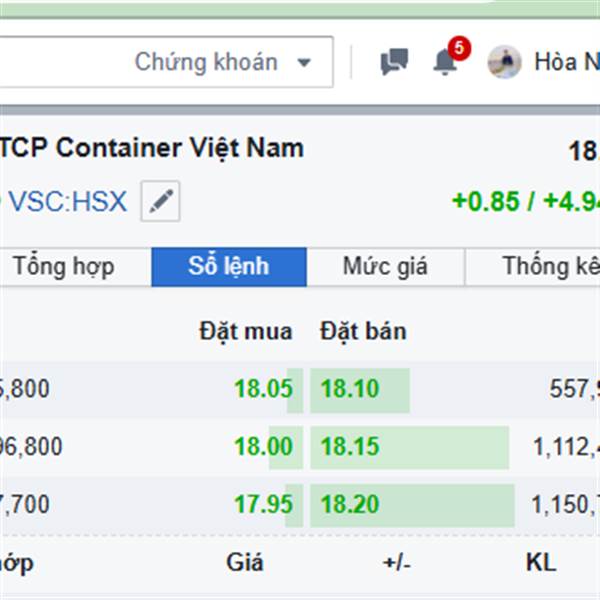The image size is (600, 600).
Task: Click the red notification badge showing 5
Action: click(x=459, y=48)
